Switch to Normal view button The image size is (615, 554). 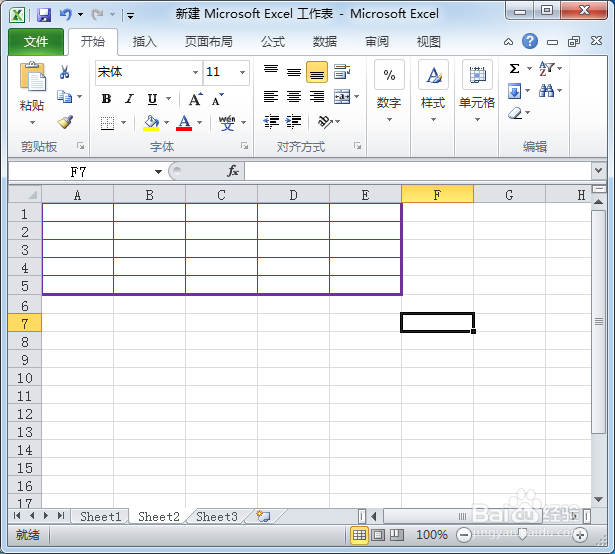[x=359, y=535]
